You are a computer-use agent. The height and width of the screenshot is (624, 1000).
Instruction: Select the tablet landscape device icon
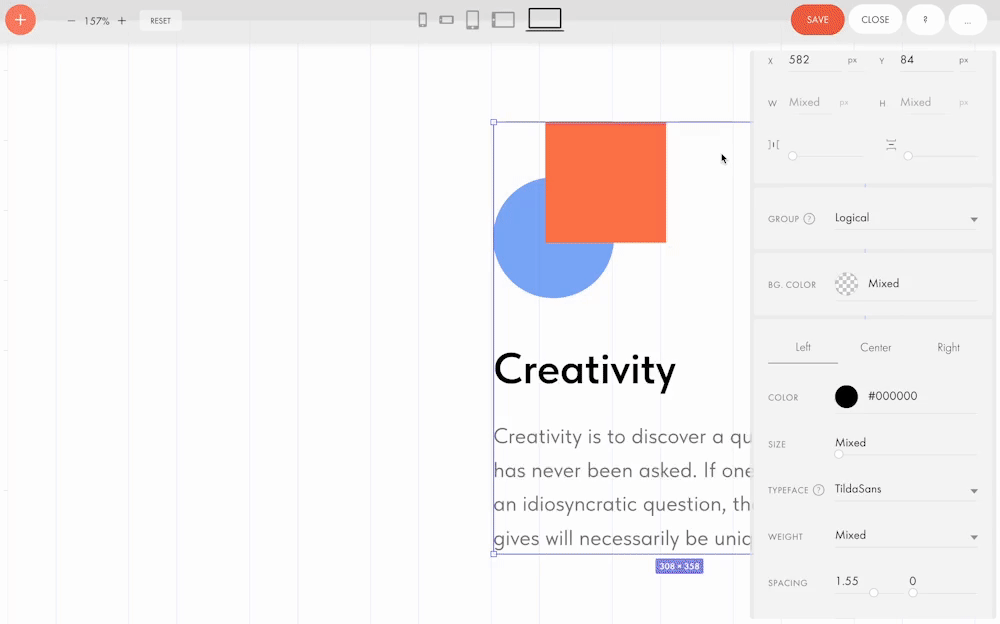(503, 20)
